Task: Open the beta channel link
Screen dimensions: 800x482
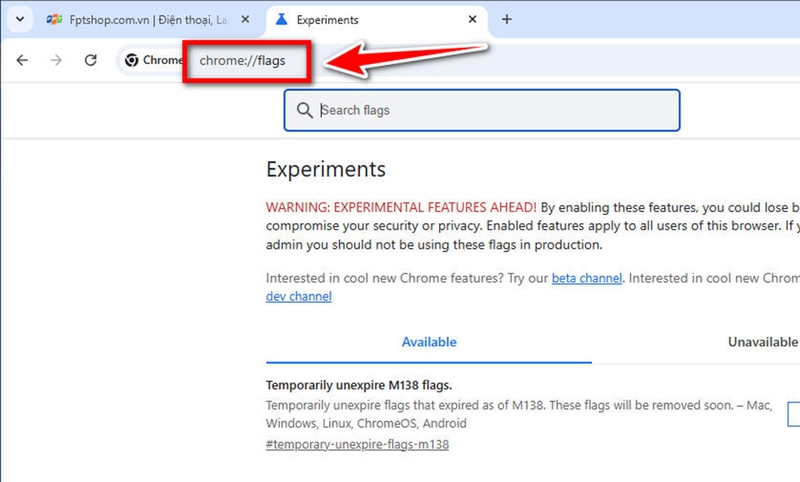Action: (x=587, y=278)
